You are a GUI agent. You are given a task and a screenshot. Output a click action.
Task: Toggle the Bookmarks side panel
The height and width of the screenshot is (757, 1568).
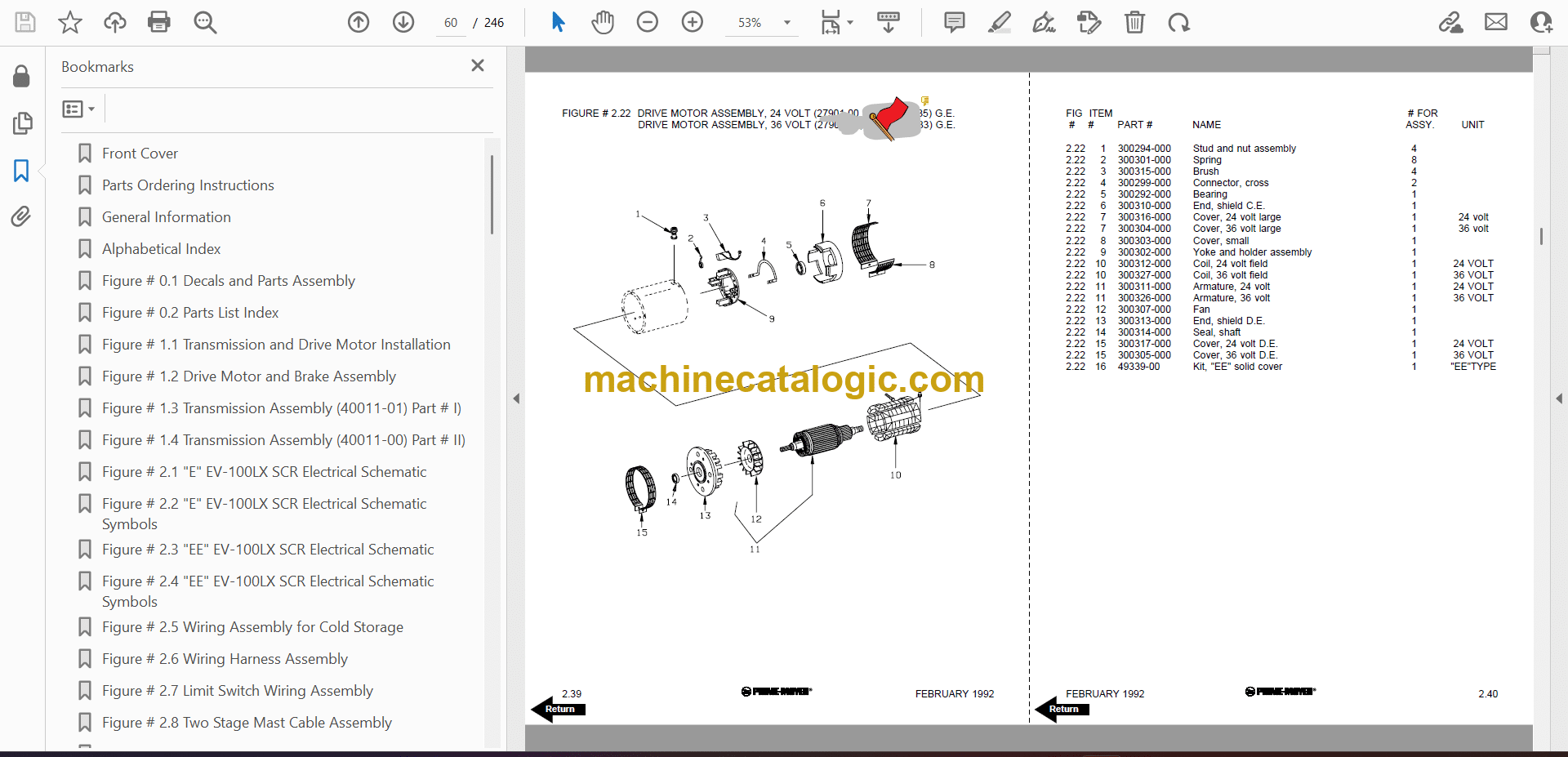22,171
